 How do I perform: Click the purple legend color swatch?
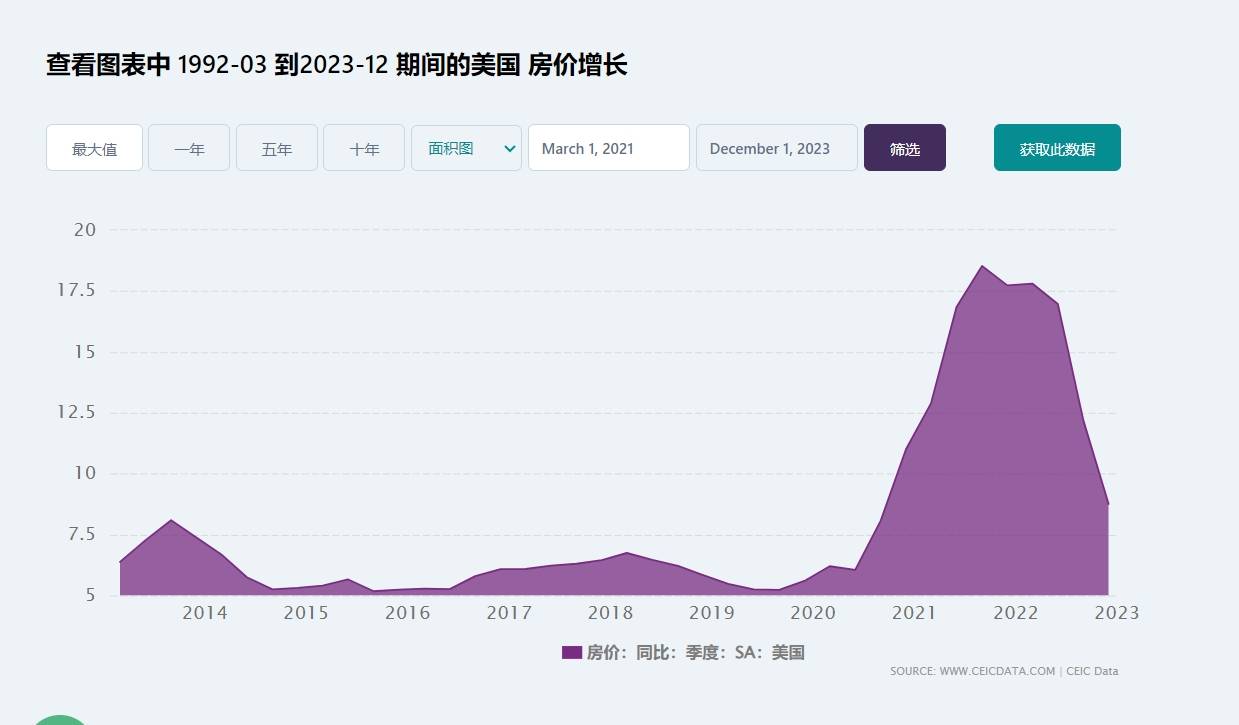(x=572, y=653)
